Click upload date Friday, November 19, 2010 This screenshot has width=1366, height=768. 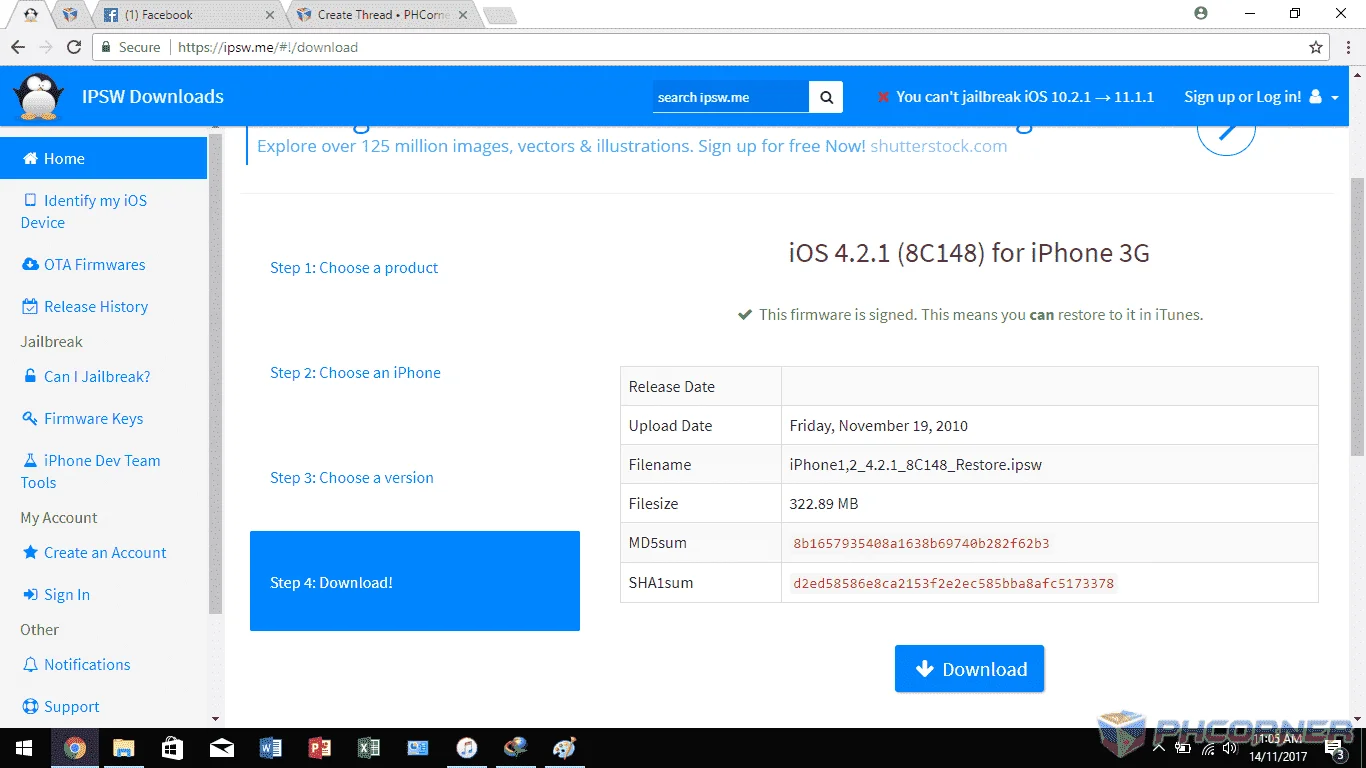pos(879,426)
